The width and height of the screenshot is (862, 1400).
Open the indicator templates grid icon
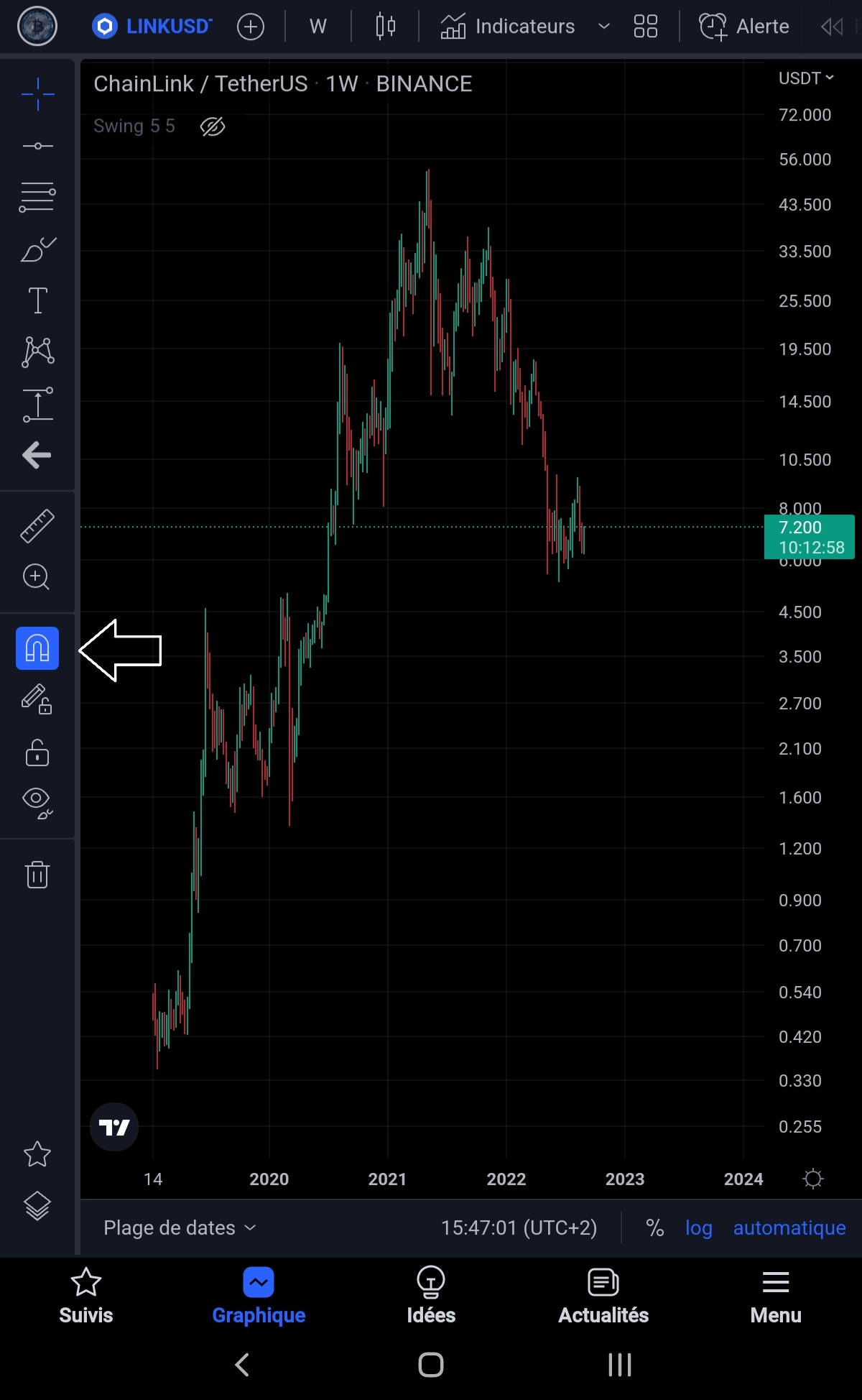(x=646, y=27)
